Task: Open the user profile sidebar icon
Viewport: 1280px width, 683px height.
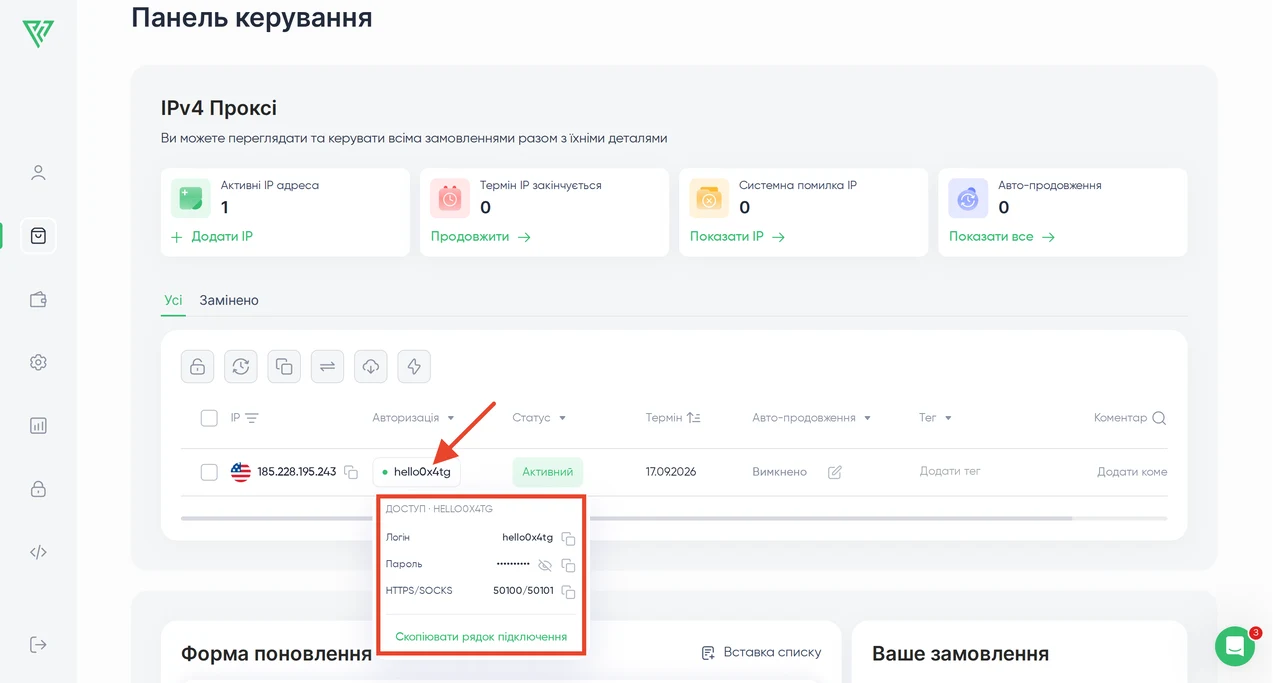Action: coord(38,173)
